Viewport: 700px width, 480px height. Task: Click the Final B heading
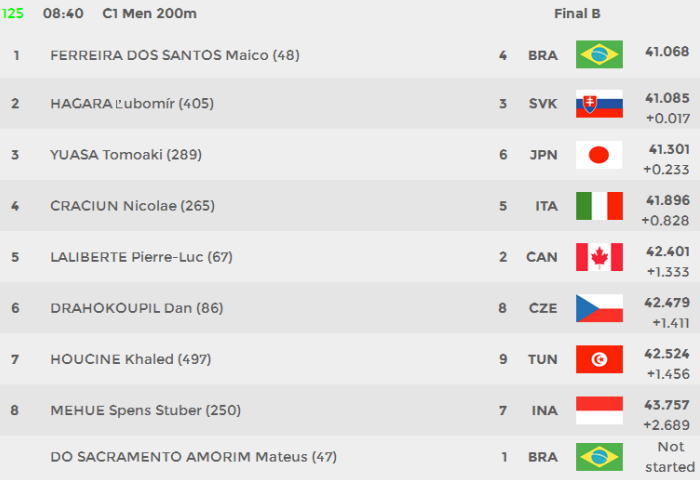[x=577, y=13]
